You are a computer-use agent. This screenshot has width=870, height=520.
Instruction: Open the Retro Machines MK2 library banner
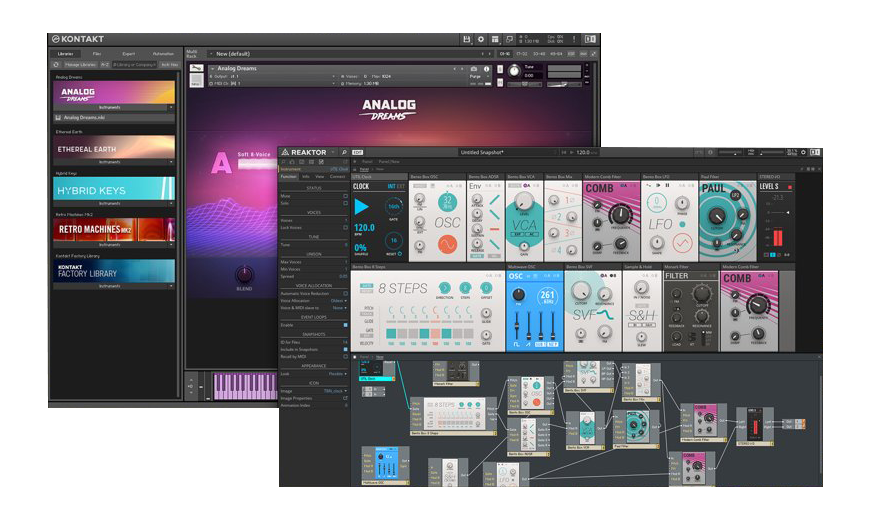click(x=114, y=229)
